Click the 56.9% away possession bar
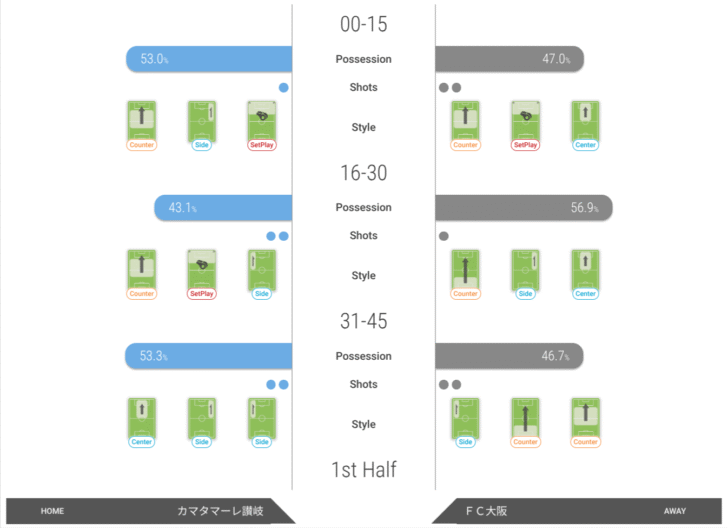This screenshot has width=728, height=528. 524,208
